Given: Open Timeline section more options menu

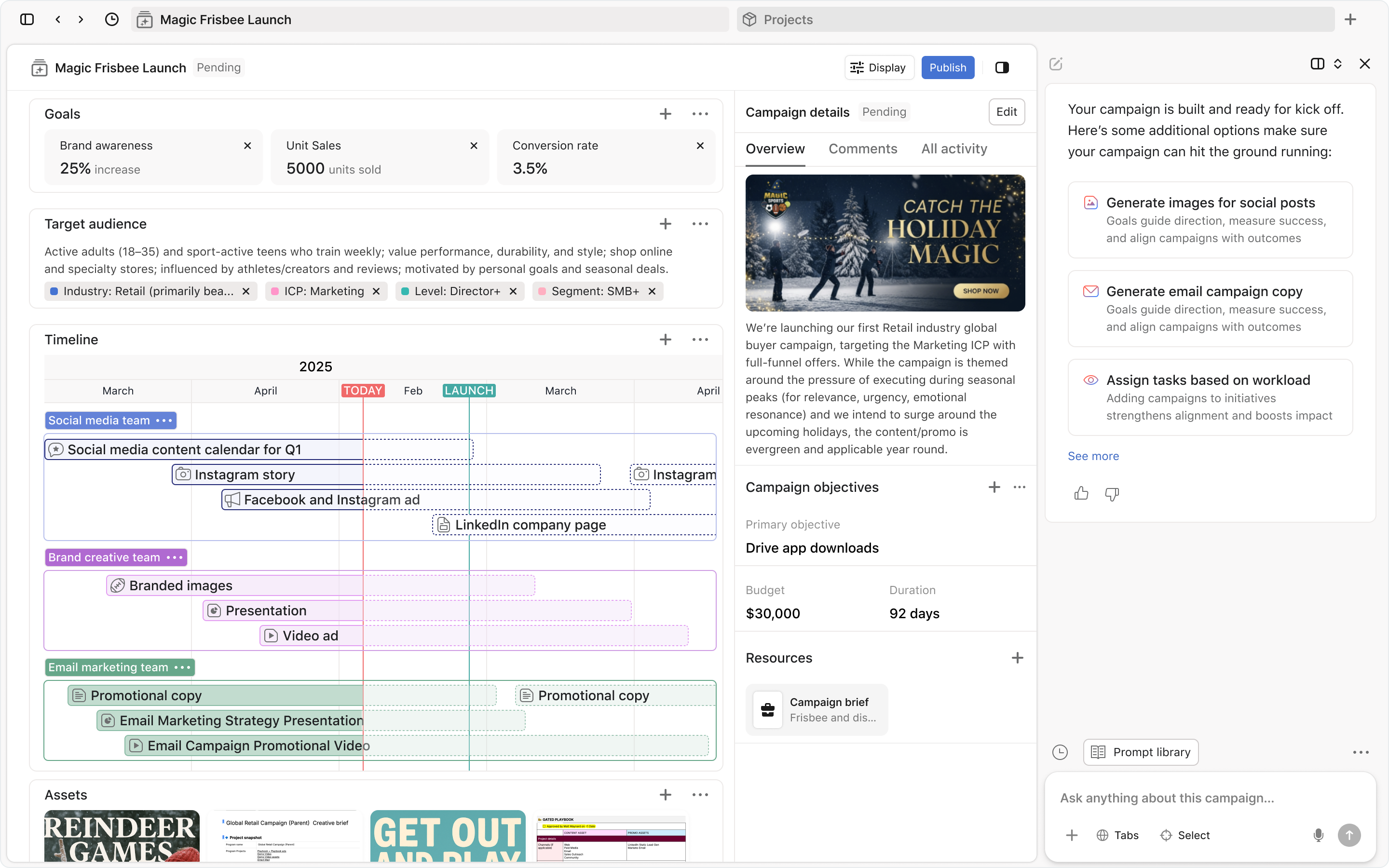Looking at the screenshot, I should click(x=700, y=339).
